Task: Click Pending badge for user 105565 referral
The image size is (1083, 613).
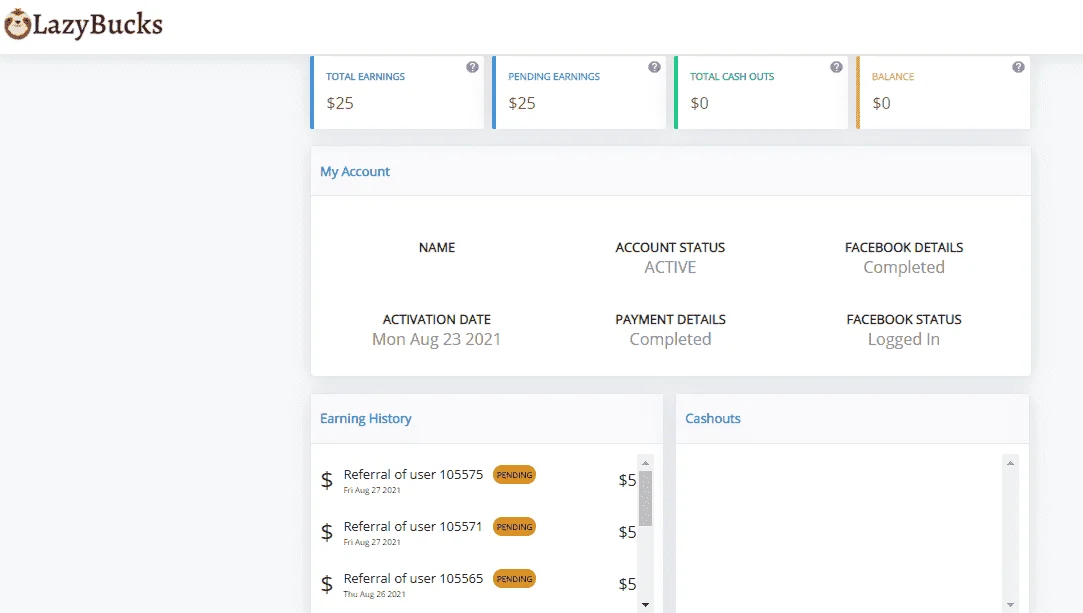Action: 515,578
